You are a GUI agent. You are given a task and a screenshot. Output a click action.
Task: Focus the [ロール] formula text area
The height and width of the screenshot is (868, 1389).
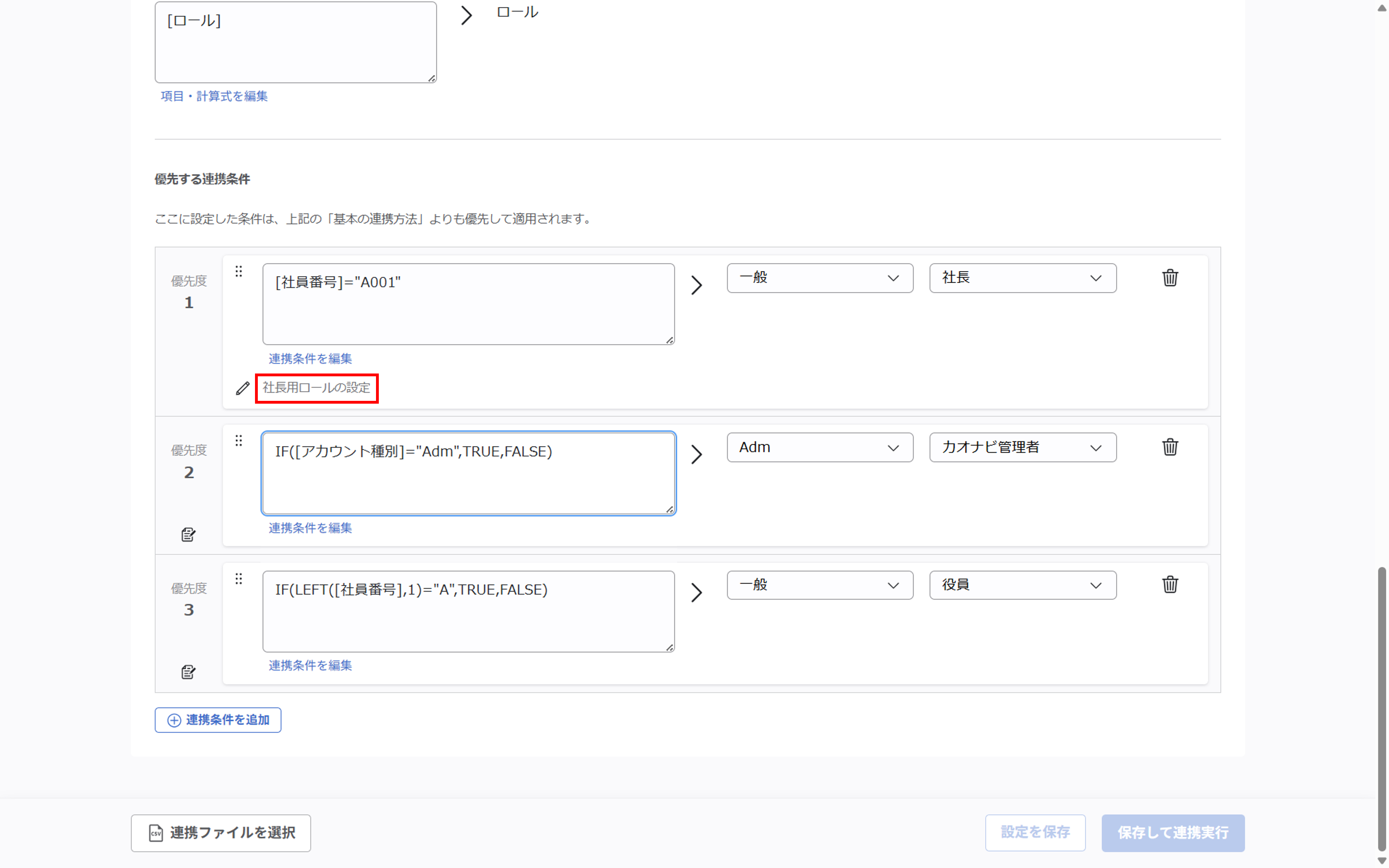coord(296,42)
